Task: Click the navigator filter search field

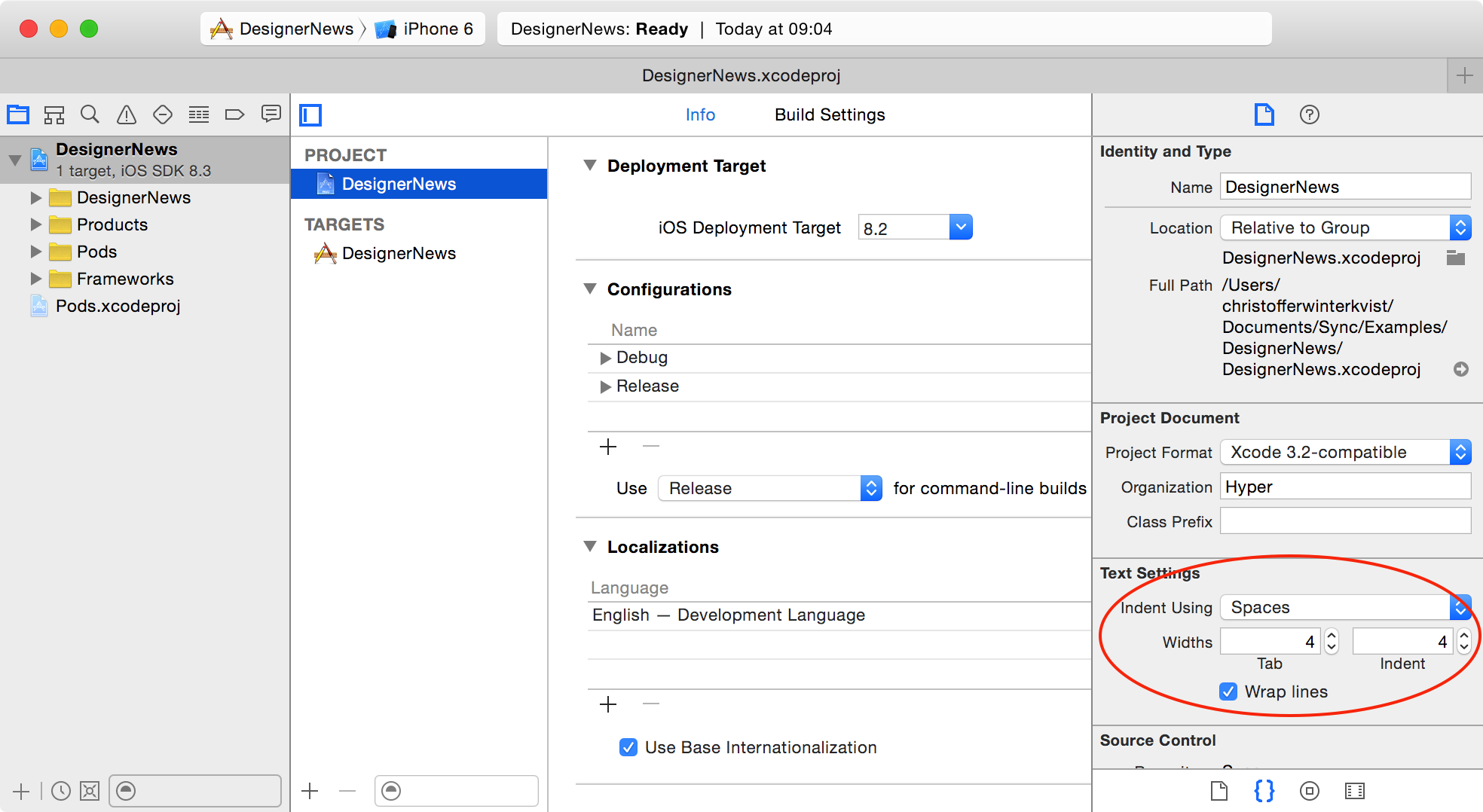Action: [195, 791]
